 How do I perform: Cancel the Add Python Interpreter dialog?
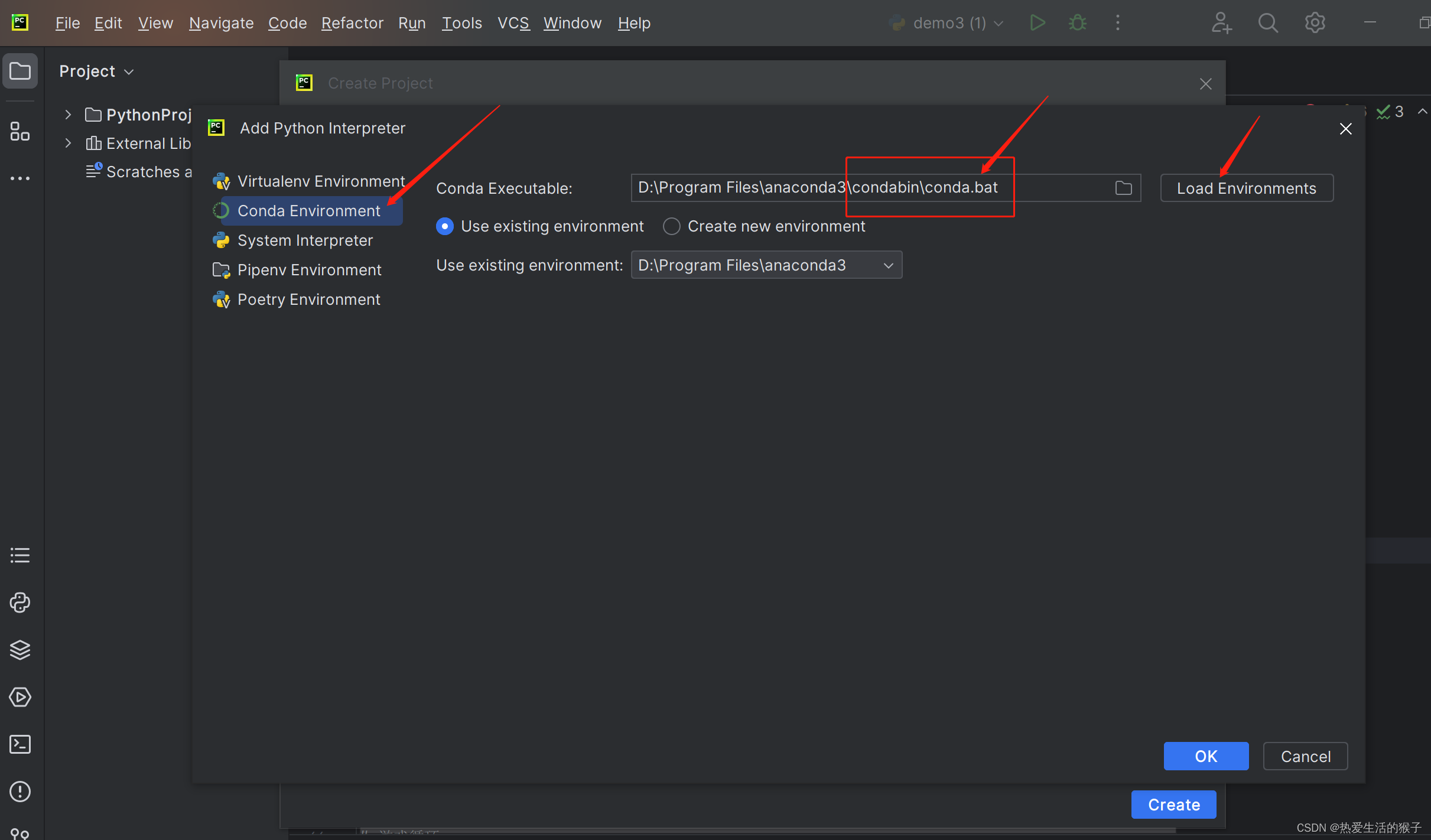click(x=1305, y=756)
